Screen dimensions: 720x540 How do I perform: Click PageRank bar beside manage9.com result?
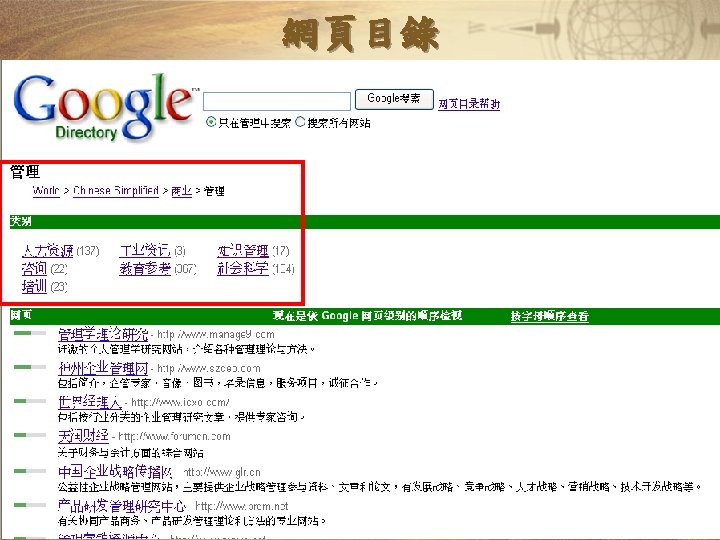(30, 333)
